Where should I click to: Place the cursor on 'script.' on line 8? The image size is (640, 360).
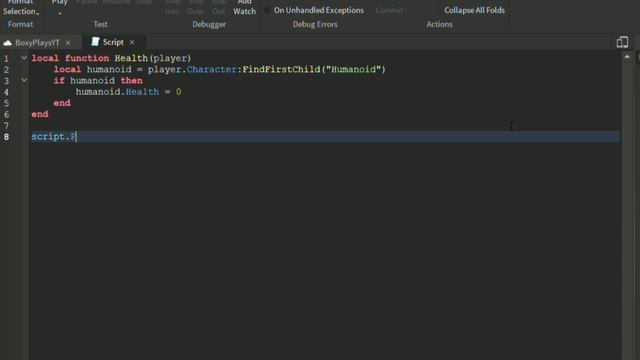point(50,136)
